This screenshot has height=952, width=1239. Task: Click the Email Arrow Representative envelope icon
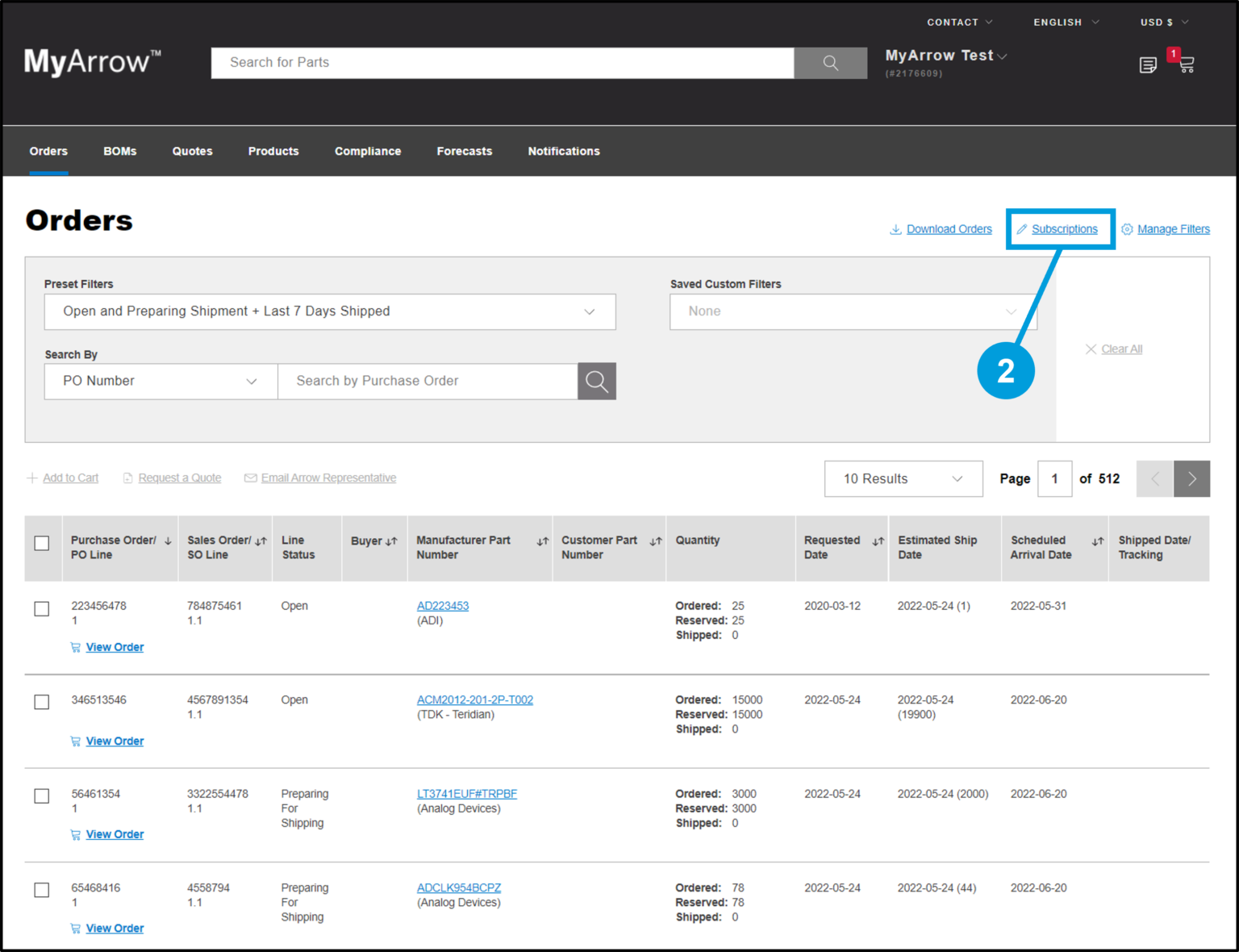pos(251,477)
